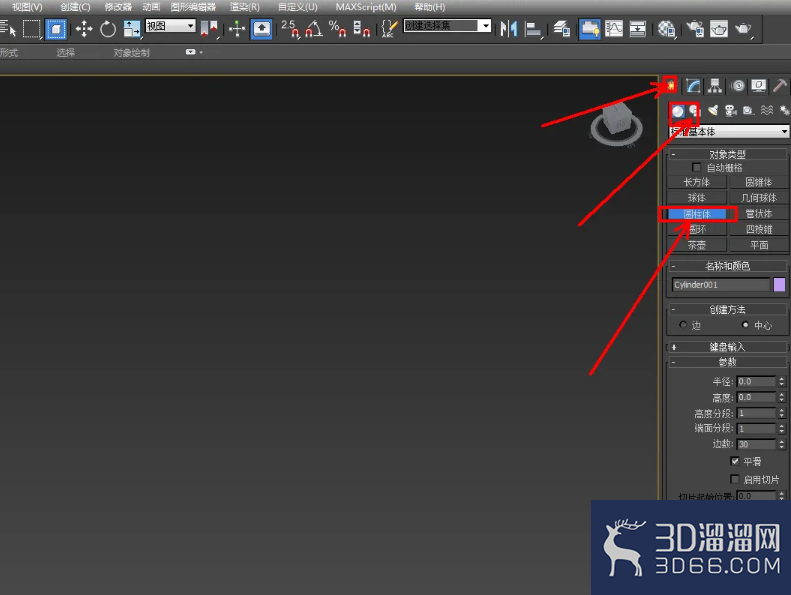Open the Layer Manager icon
791x595 pixels.
(561, 29)
